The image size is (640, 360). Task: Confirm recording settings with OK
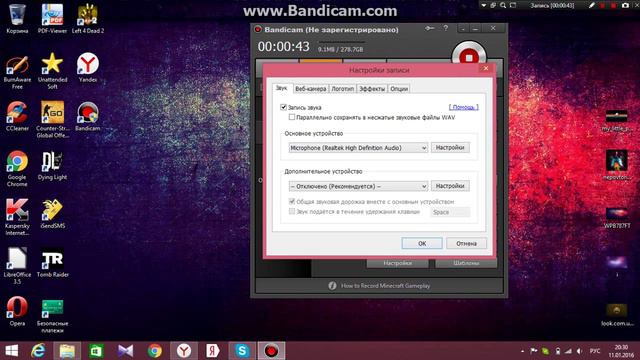422,243
